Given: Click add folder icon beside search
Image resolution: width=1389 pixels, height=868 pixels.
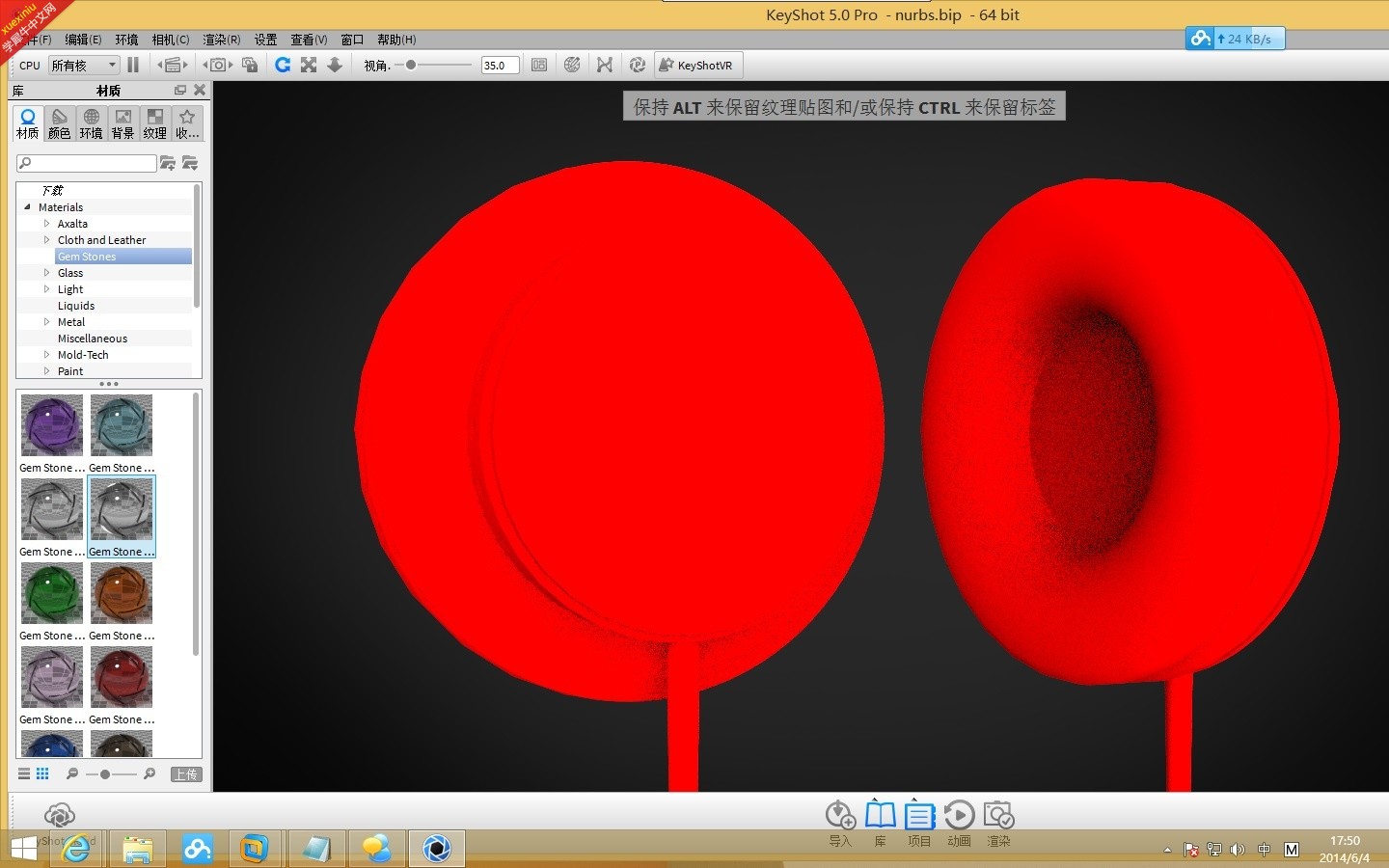Looking at the screenshot, I should (168, 163).
